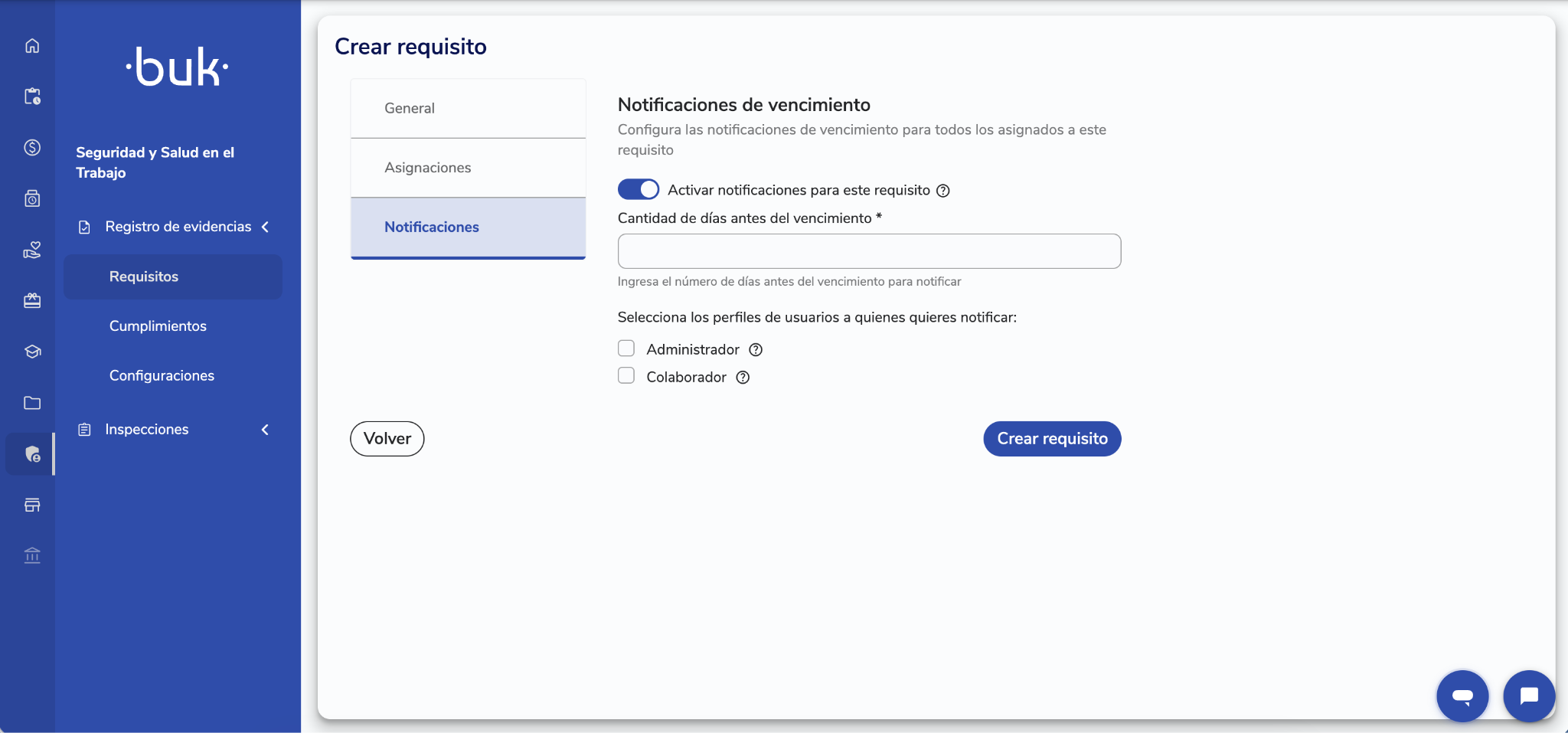Open the folder documents icon in sidebar
The image size is (1568, 733).
32,403
